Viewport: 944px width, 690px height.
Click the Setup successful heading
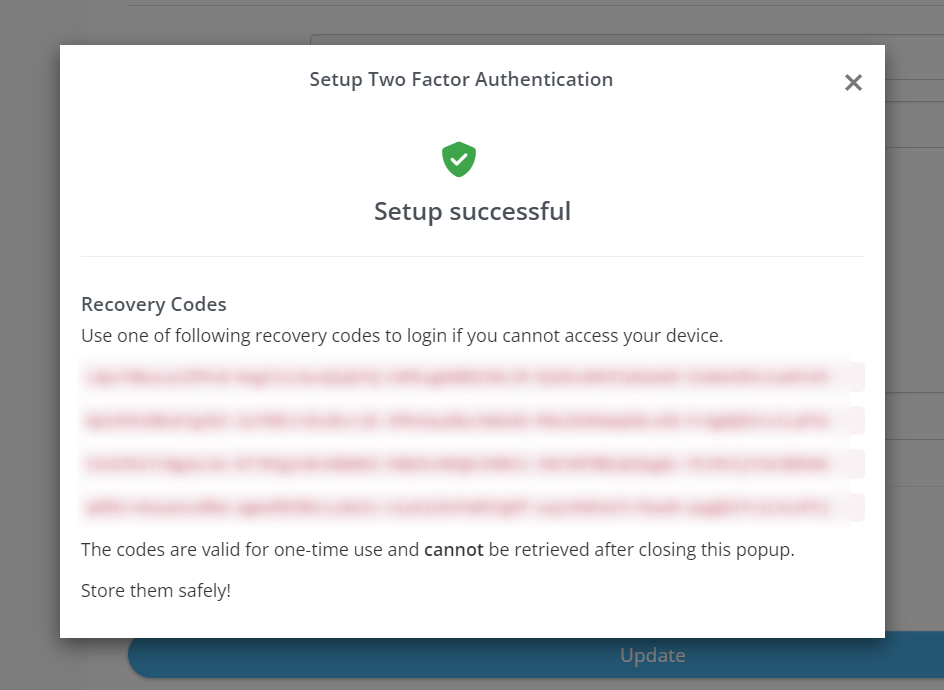[x=473, y=211]
